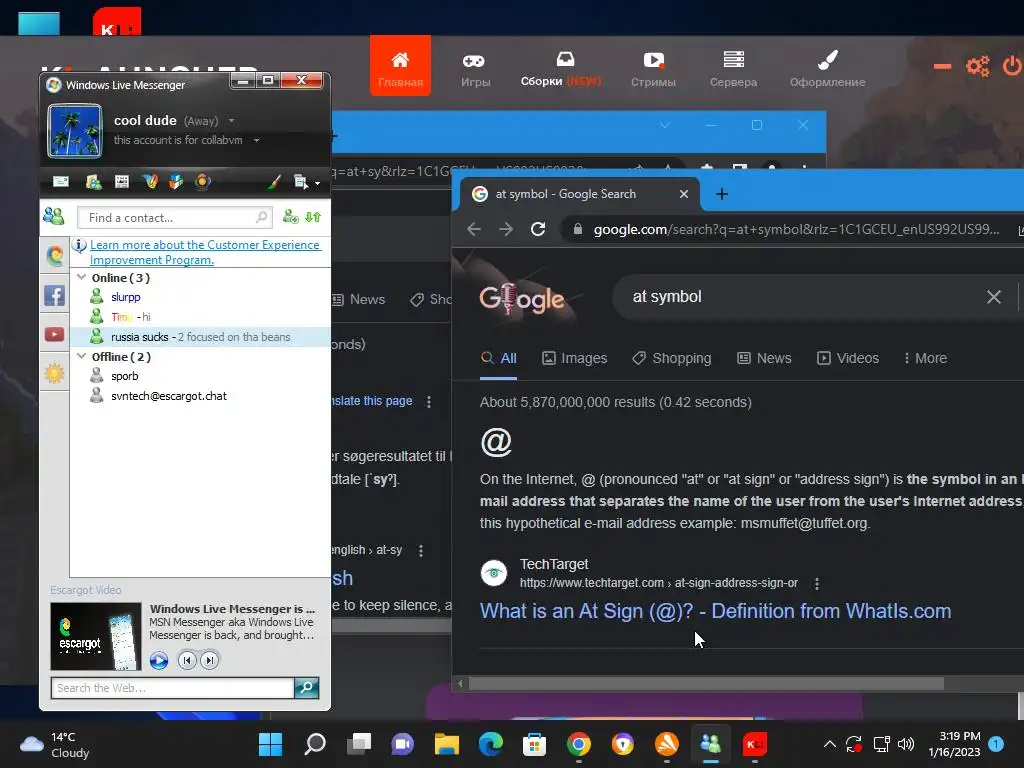Open the Learn more about Customer Experience link
1024x768 pixels.
point(205,252)
